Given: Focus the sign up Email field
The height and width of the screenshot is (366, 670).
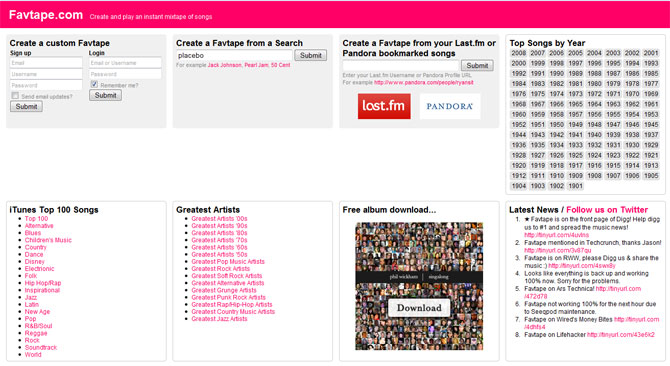Looking at the screenshot, I should pyautogui.click(x=46, y=63).
